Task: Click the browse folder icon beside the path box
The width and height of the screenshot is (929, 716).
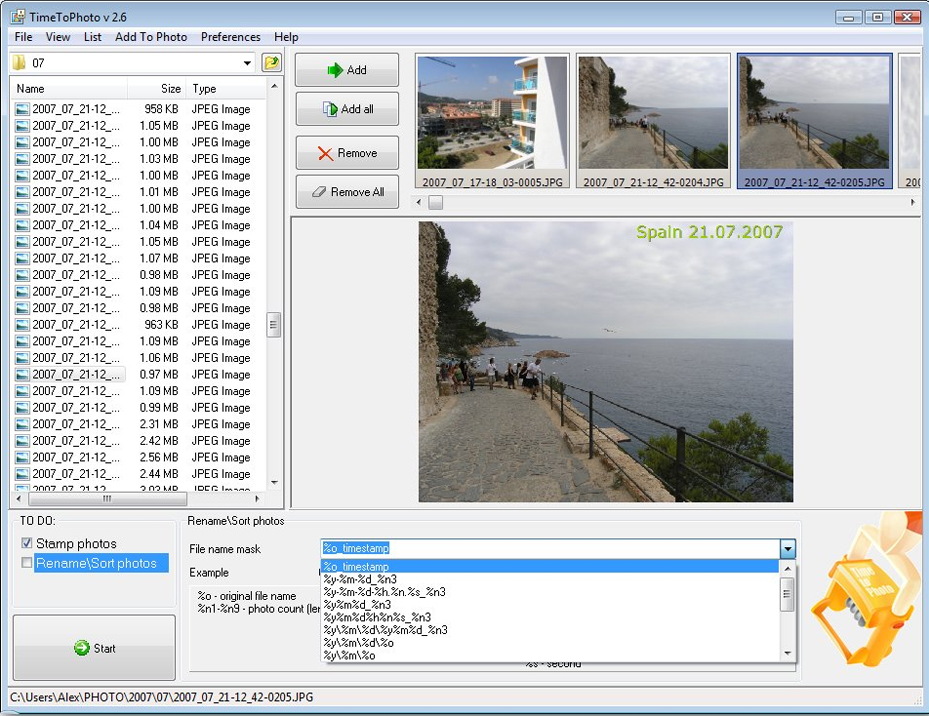Action: tap(271, 63)
